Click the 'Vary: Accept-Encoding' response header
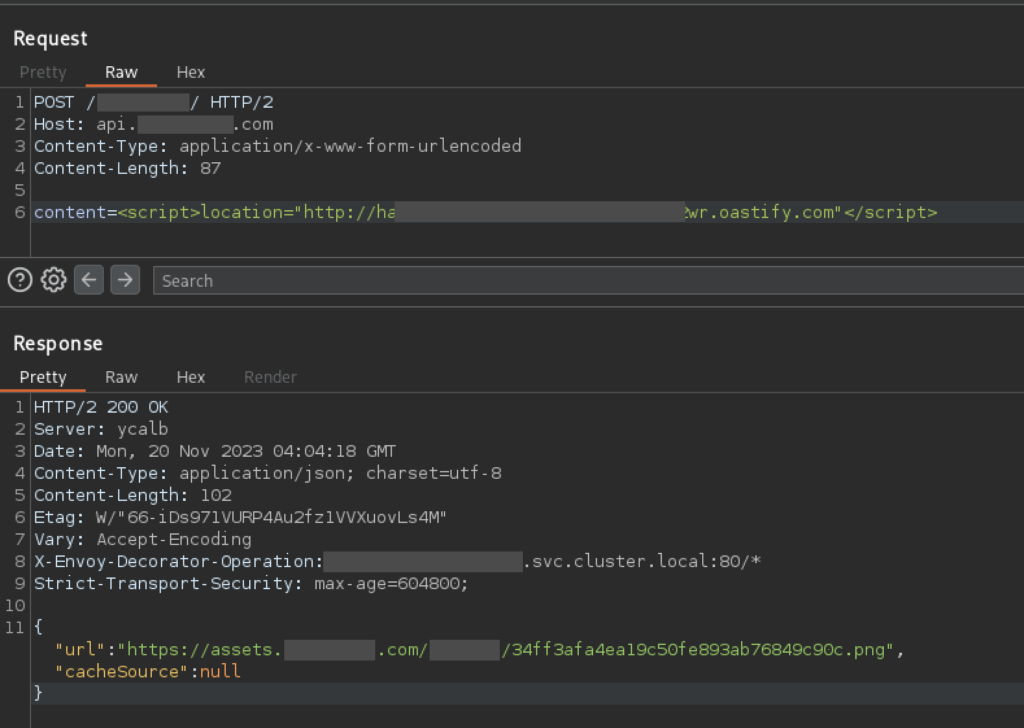The image size is (1024, 728). [x=142, y=539]
